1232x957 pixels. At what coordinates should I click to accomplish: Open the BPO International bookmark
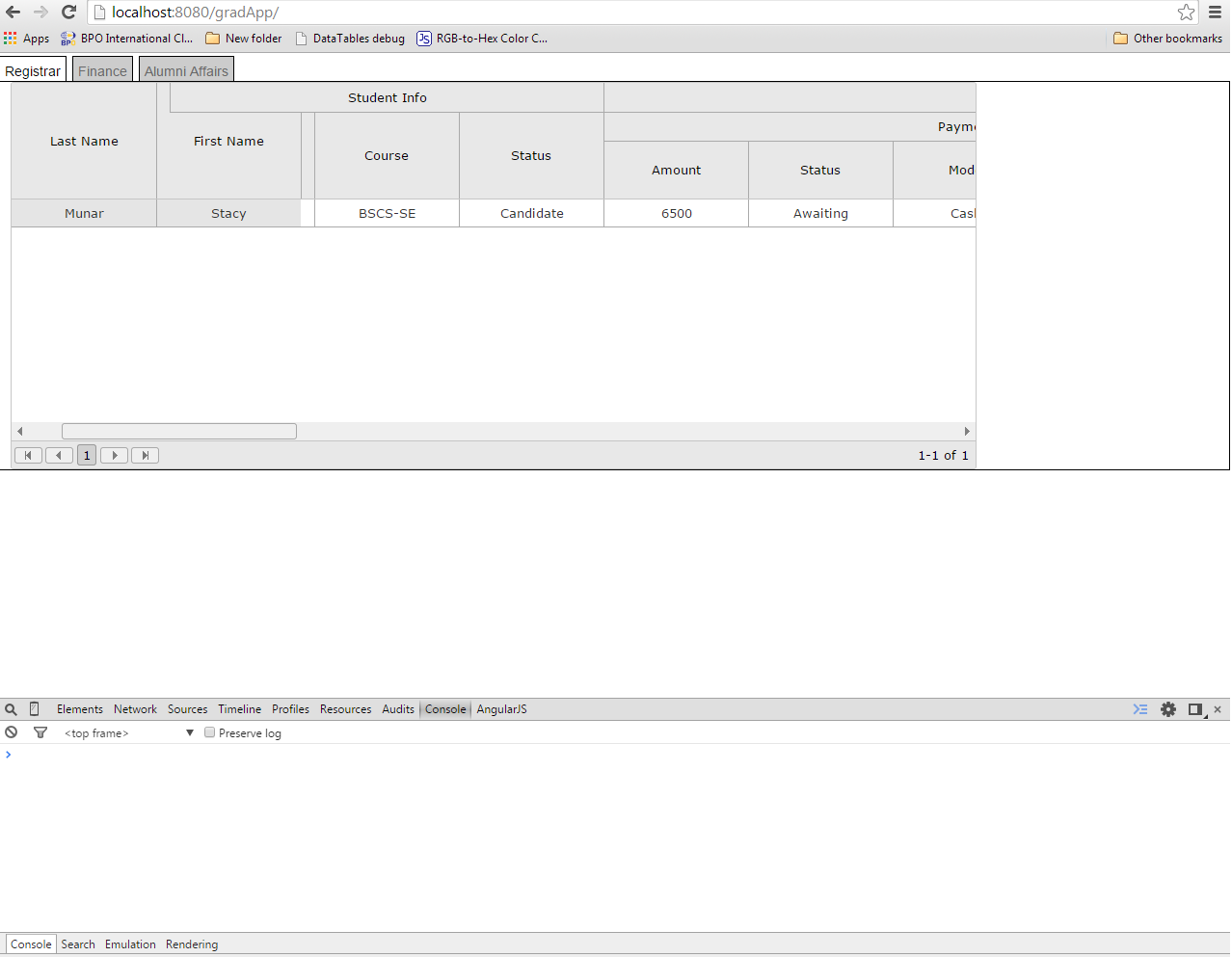126,39
